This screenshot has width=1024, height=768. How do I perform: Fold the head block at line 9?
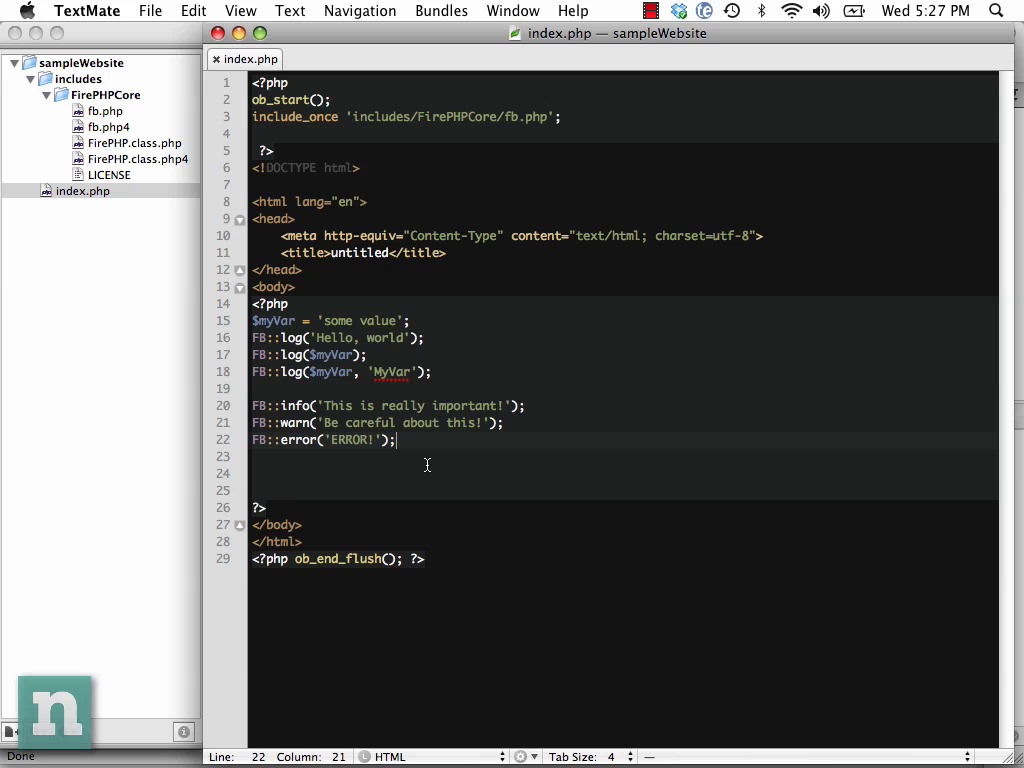pos(240,220)
